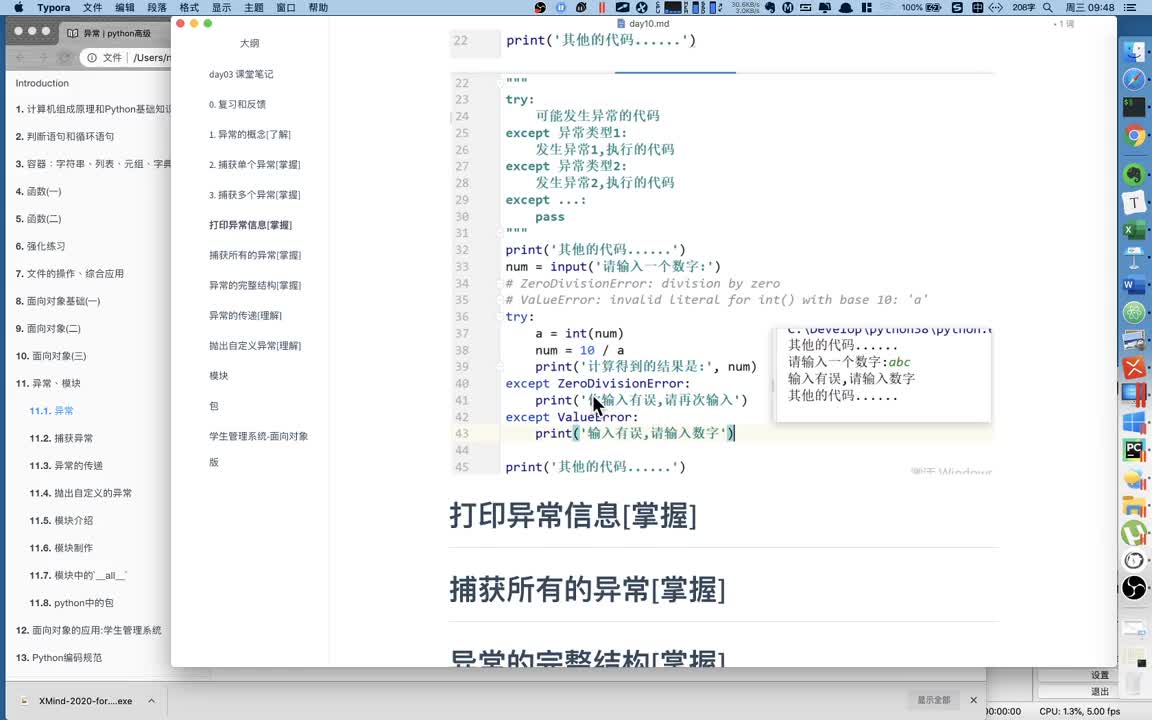Image resolution: width=1152 pixels, height=720 pixels.
Task: Open the 主题 menu
Action: (253, 7)
